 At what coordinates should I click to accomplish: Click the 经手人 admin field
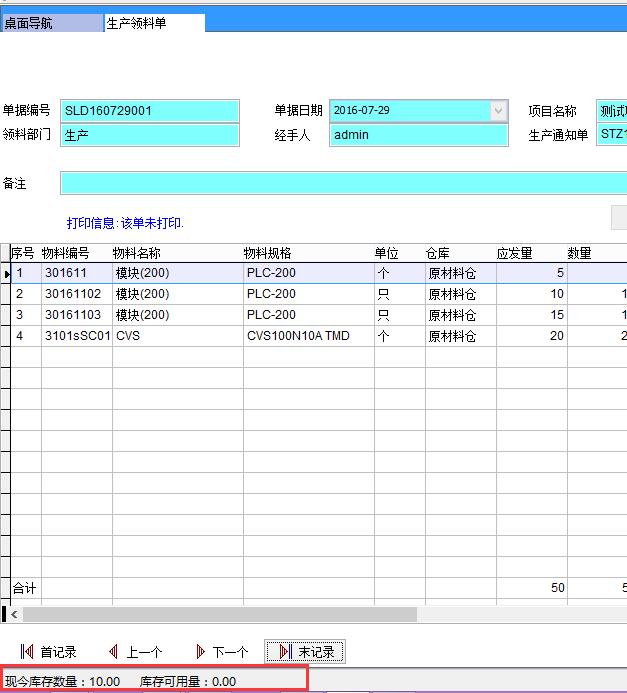pos(418,135)
